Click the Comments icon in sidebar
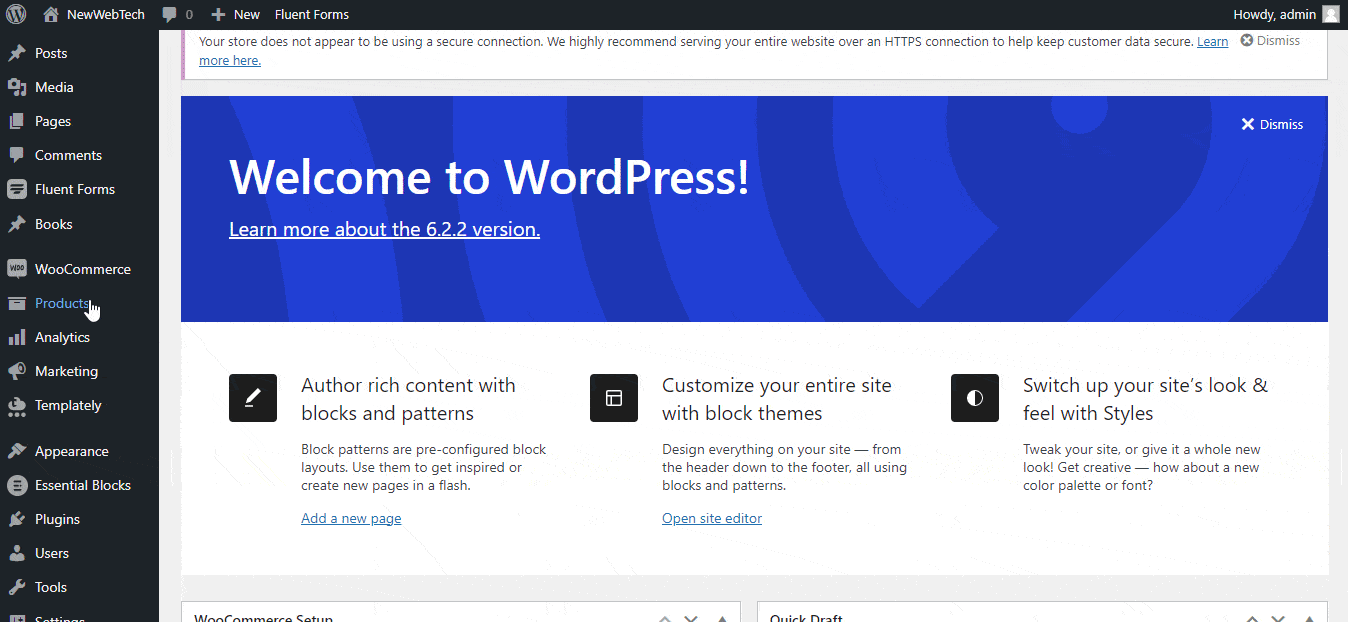1348x622 pixels. (x=17, y=155)
